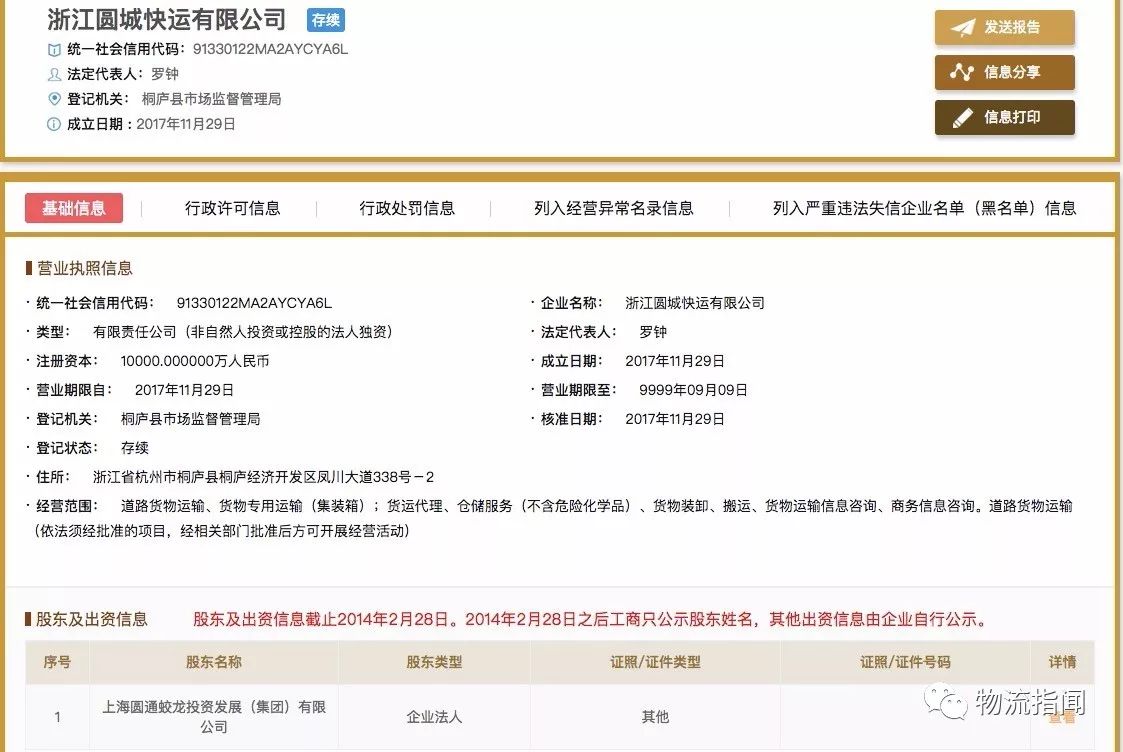Screen dimensions: 1123x752
Task: Click the 信息打印 print button
Action: pos(1004,117)
